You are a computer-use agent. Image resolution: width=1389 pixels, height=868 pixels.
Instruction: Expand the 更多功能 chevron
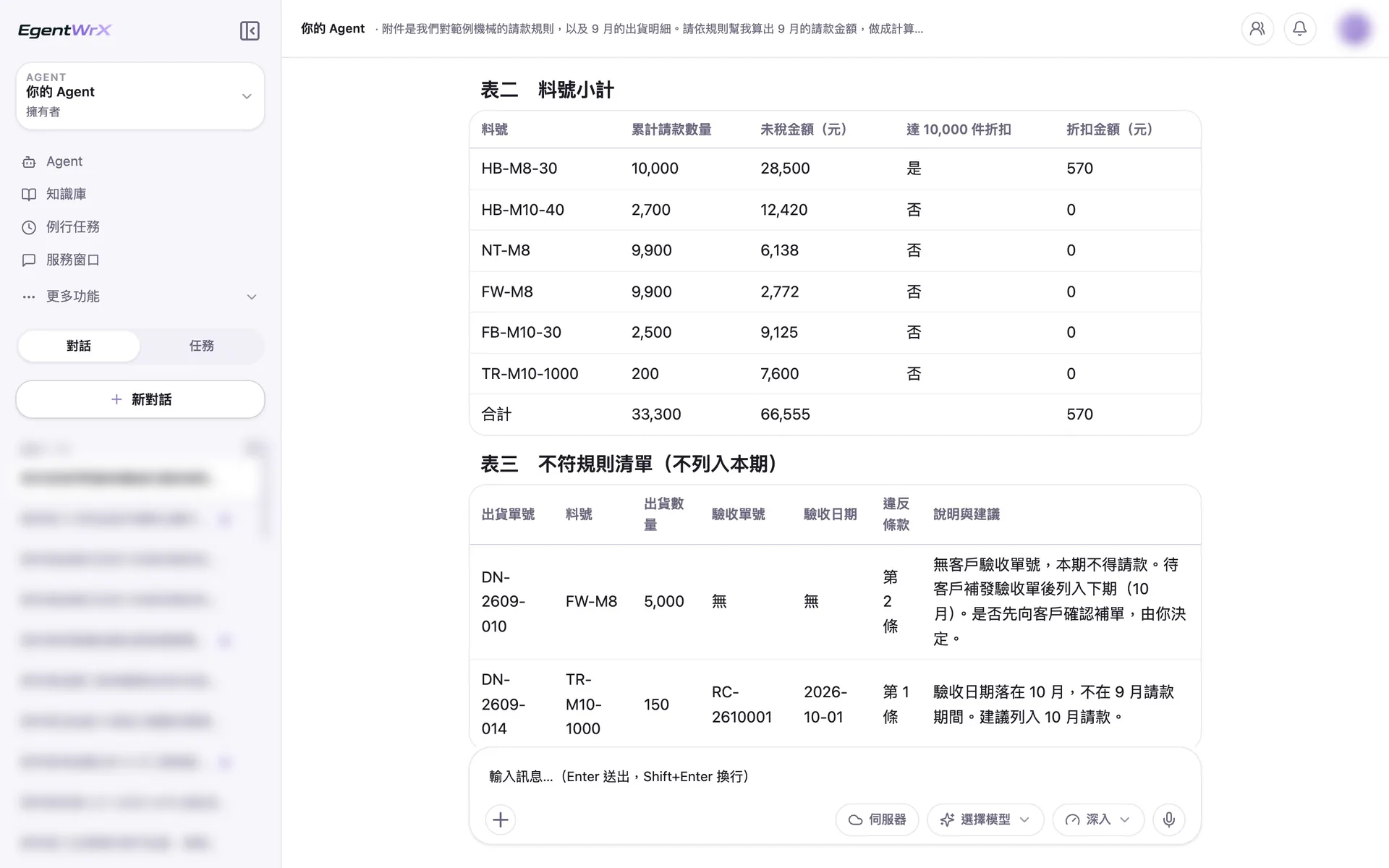pyautogui.click(x=252, y=297)
